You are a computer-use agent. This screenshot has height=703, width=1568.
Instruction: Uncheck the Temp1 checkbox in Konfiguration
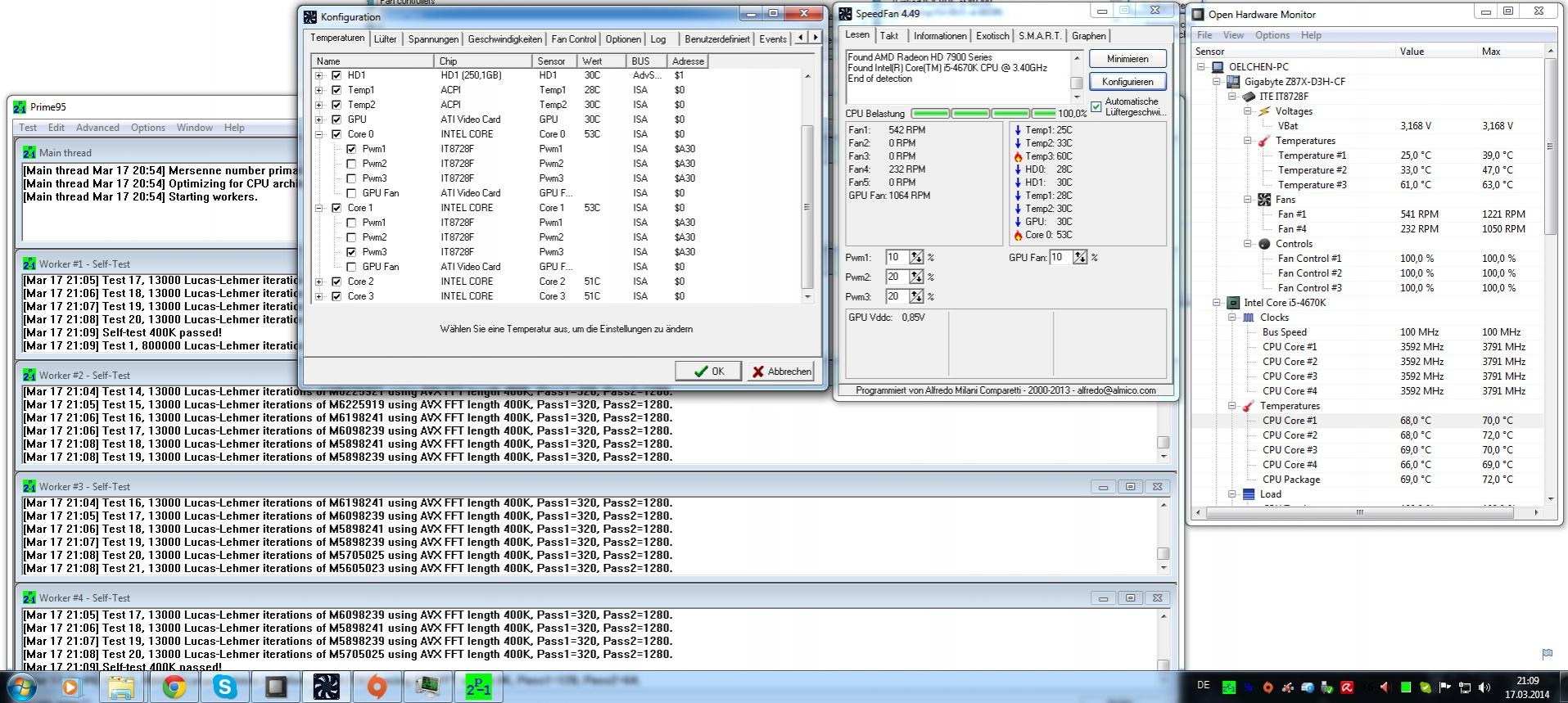pos(336,90)
